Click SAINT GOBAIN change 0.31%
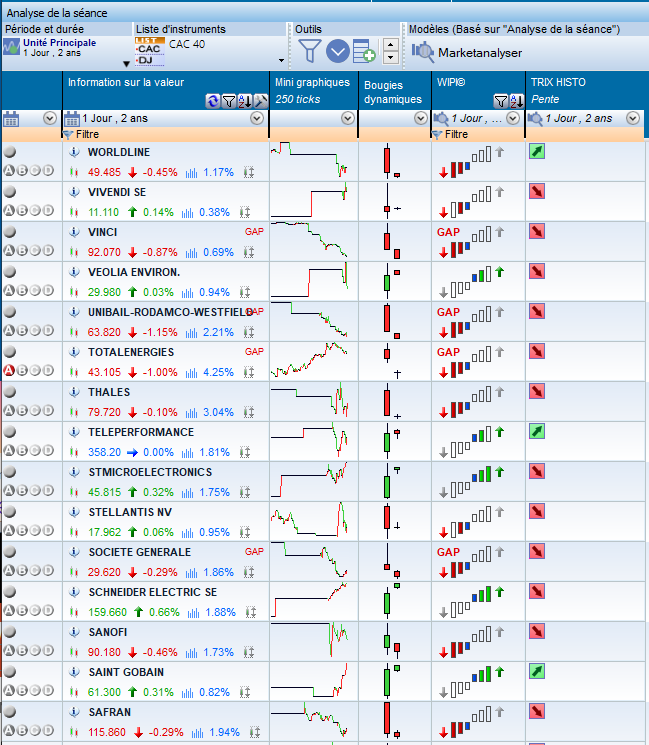 [x=158, y=692]
